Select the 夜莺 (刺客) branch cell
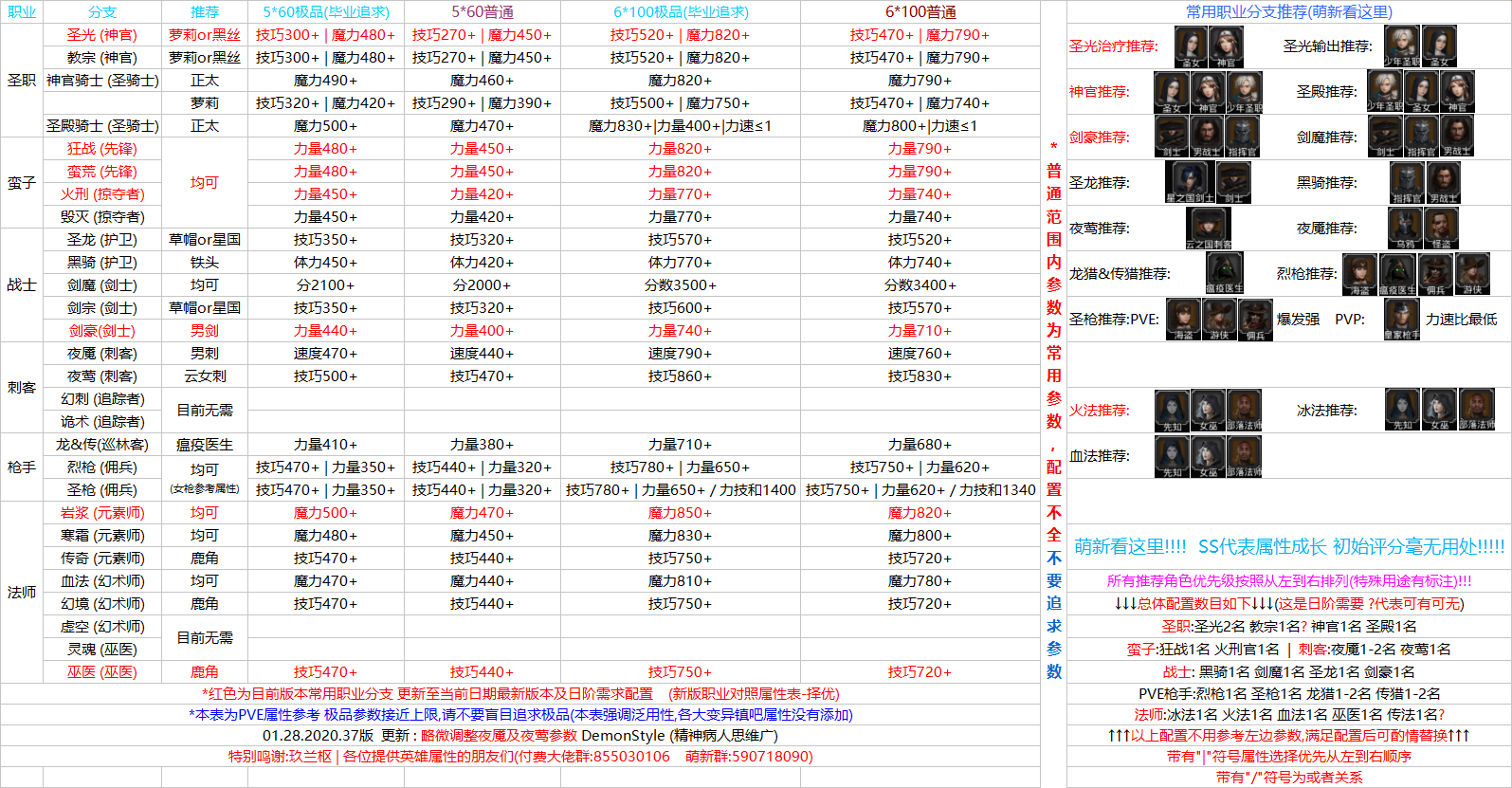Image resolution: width=1512 pixels, height=788 pixels. point(102,376)
